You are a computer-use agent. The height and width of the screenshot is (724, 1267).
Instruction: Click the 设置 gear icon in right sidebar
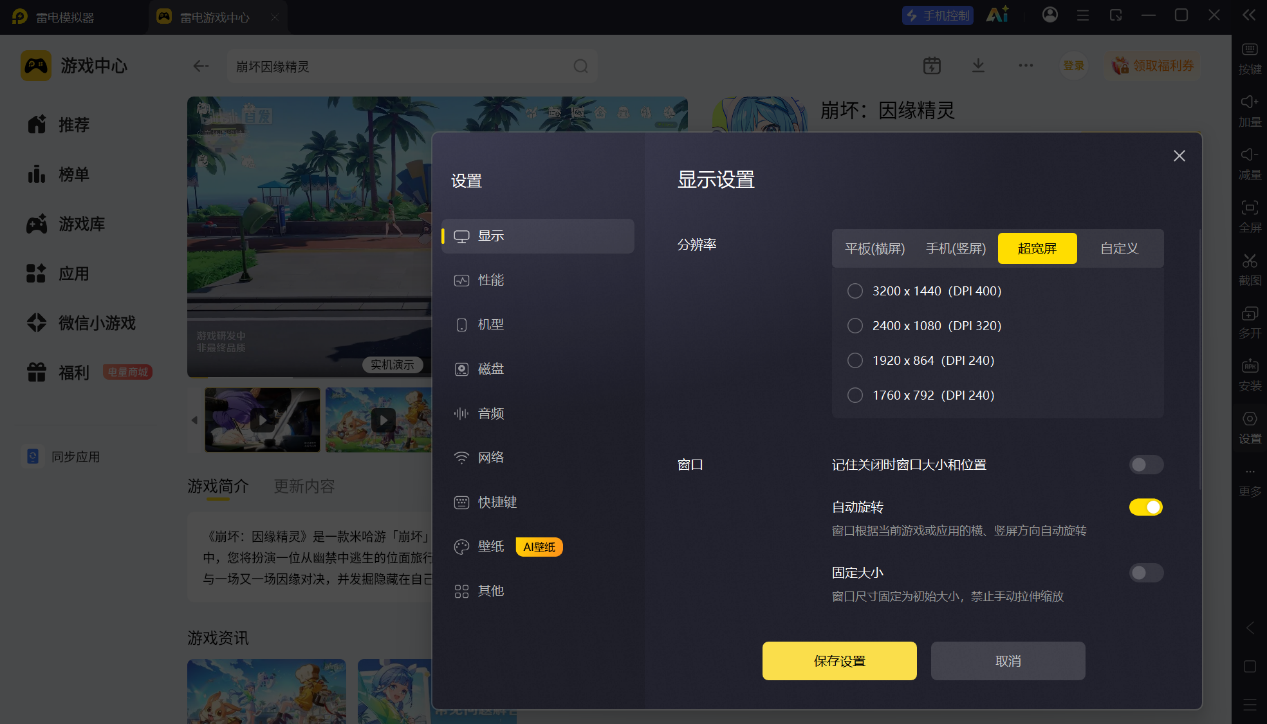point(1249,419)
